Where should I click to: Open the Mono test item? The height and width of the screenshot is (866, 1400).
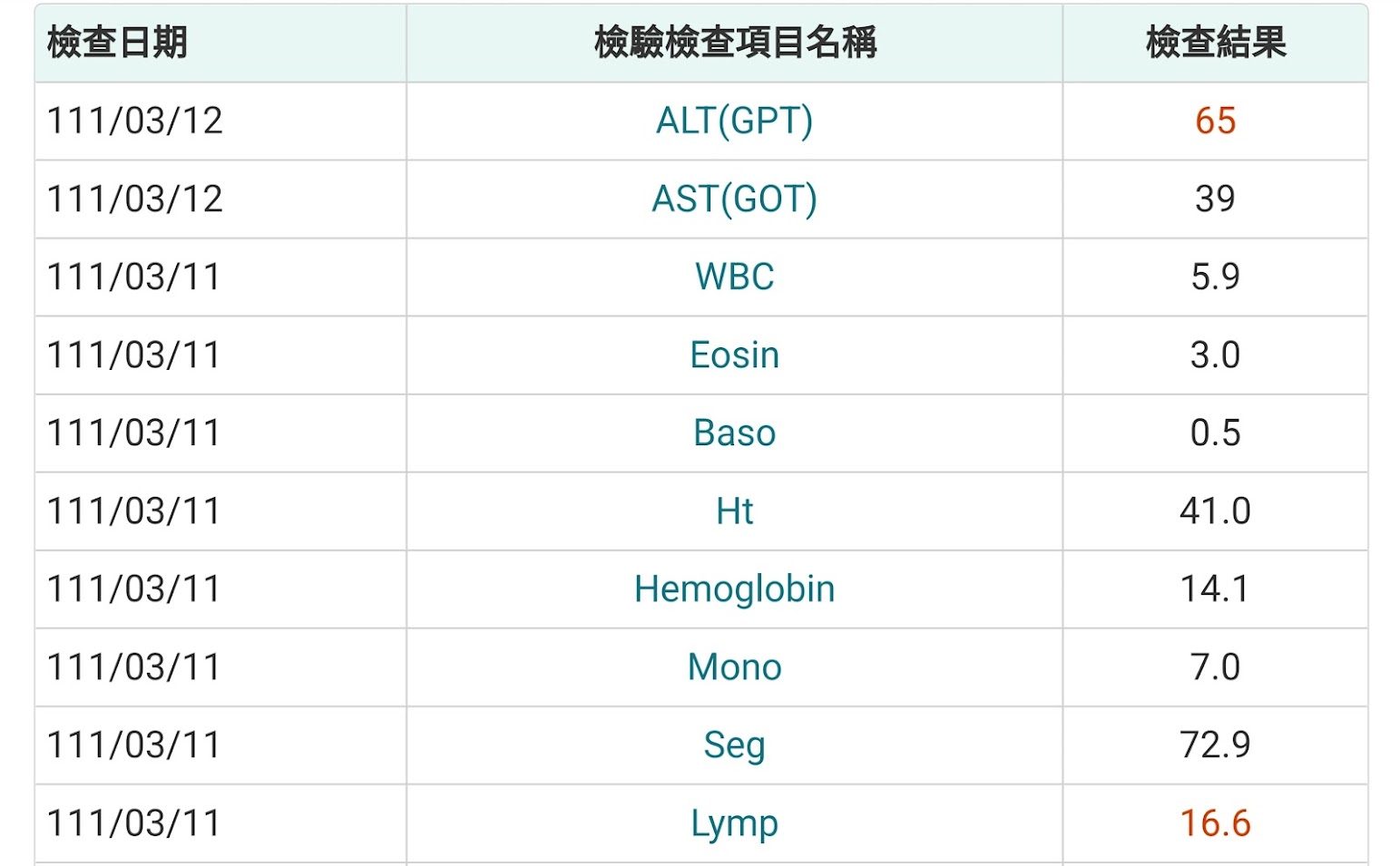(734, 667)
